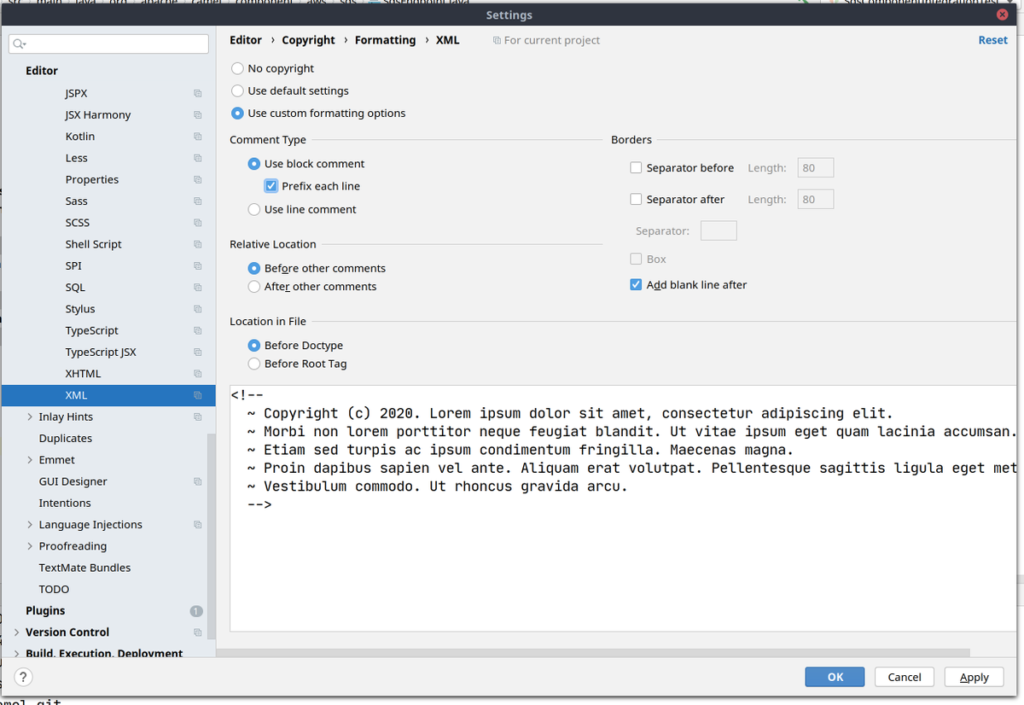
Task: Expand the Proofreading tree node
Action: [29, 546]
